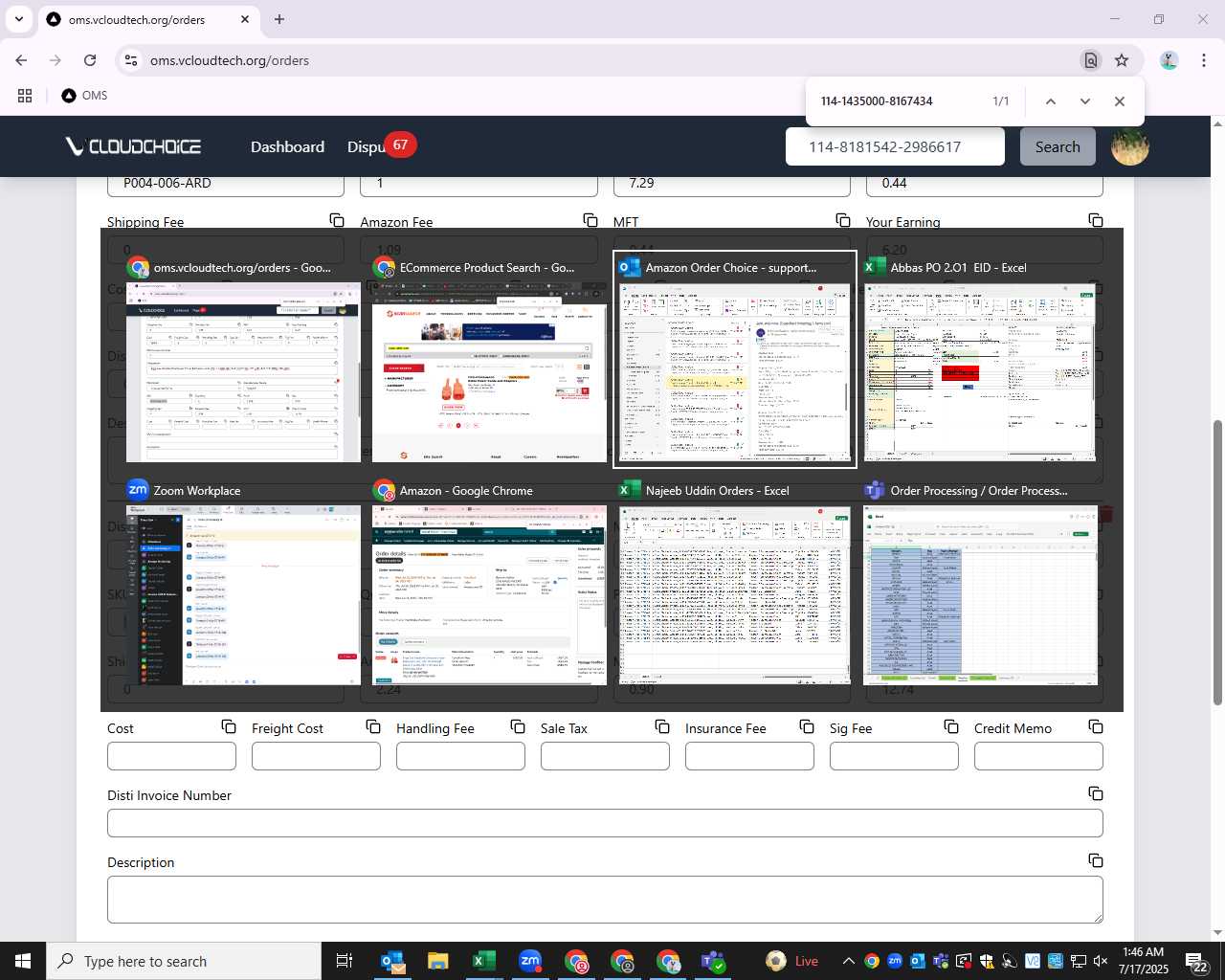
Task: Copy the Description text
Action: 1096,861
